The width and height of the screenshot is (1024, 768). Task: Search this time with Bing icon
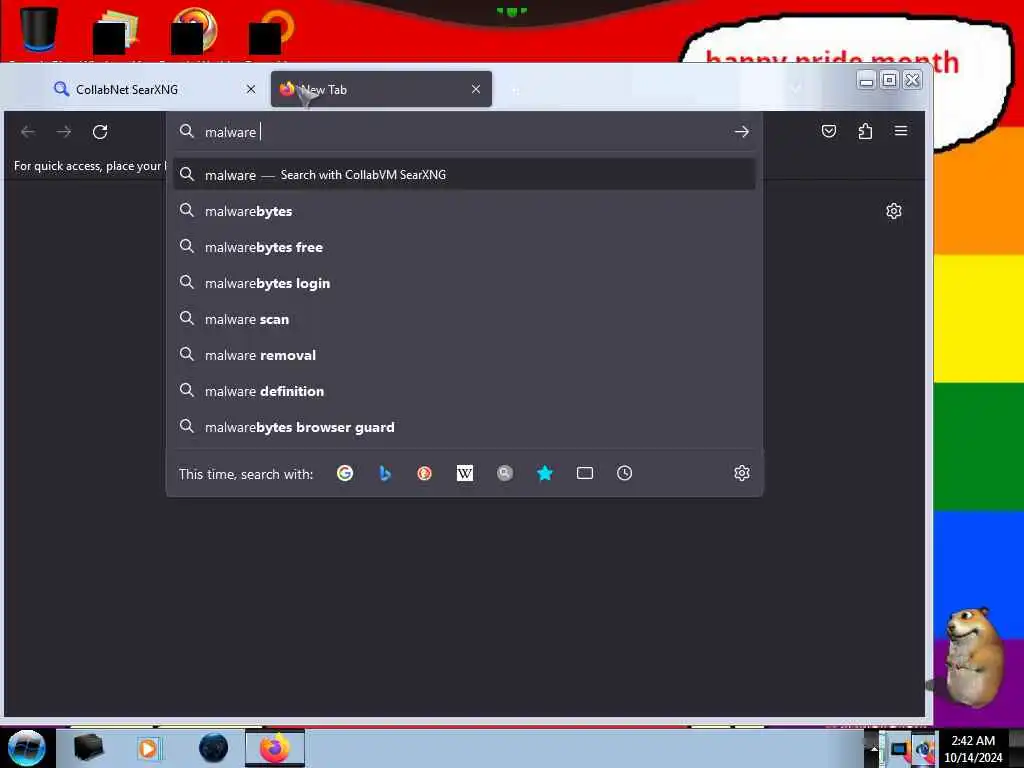(385, 473)
